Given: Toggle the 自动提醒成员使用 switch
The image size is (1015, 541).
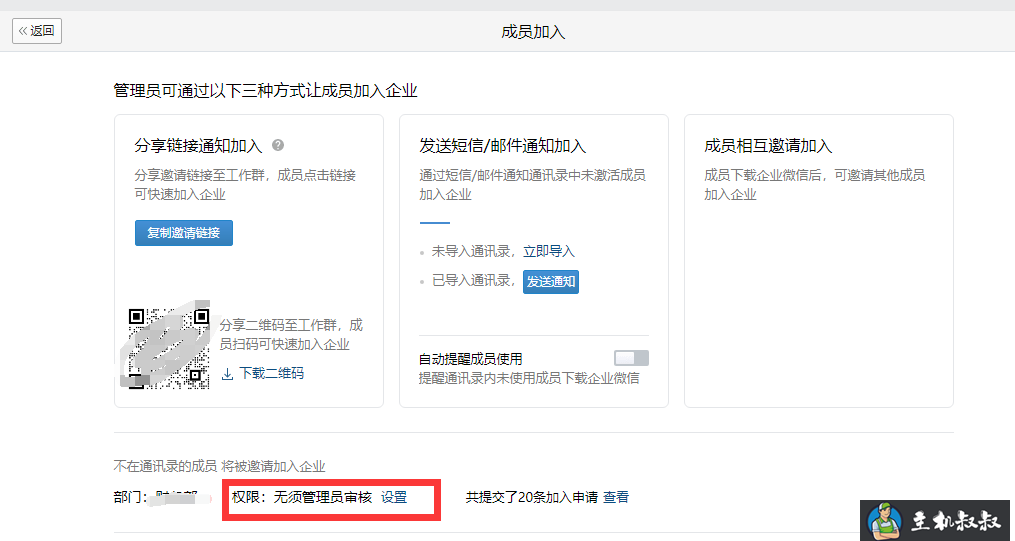Looking at the screenshot, I should 631,359.
